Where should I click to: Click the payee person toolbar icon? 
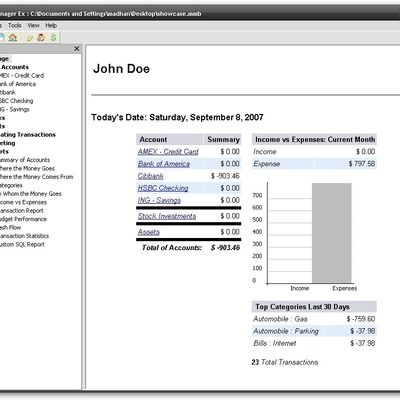tap(41, 37)
